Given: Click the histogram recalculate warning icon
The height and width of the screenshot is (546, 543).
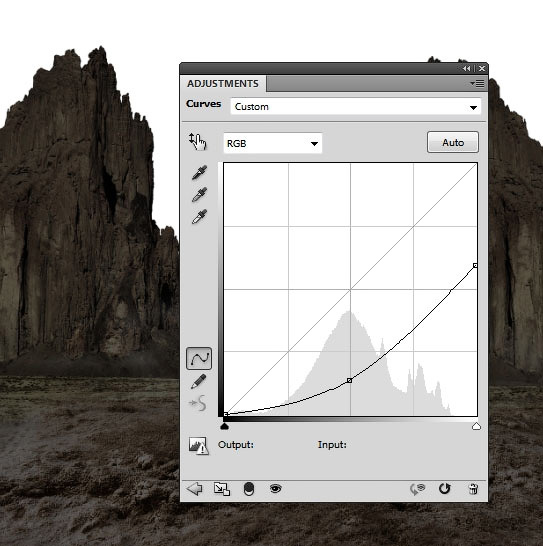Looking at the screenshot, I should pos(199,446).
